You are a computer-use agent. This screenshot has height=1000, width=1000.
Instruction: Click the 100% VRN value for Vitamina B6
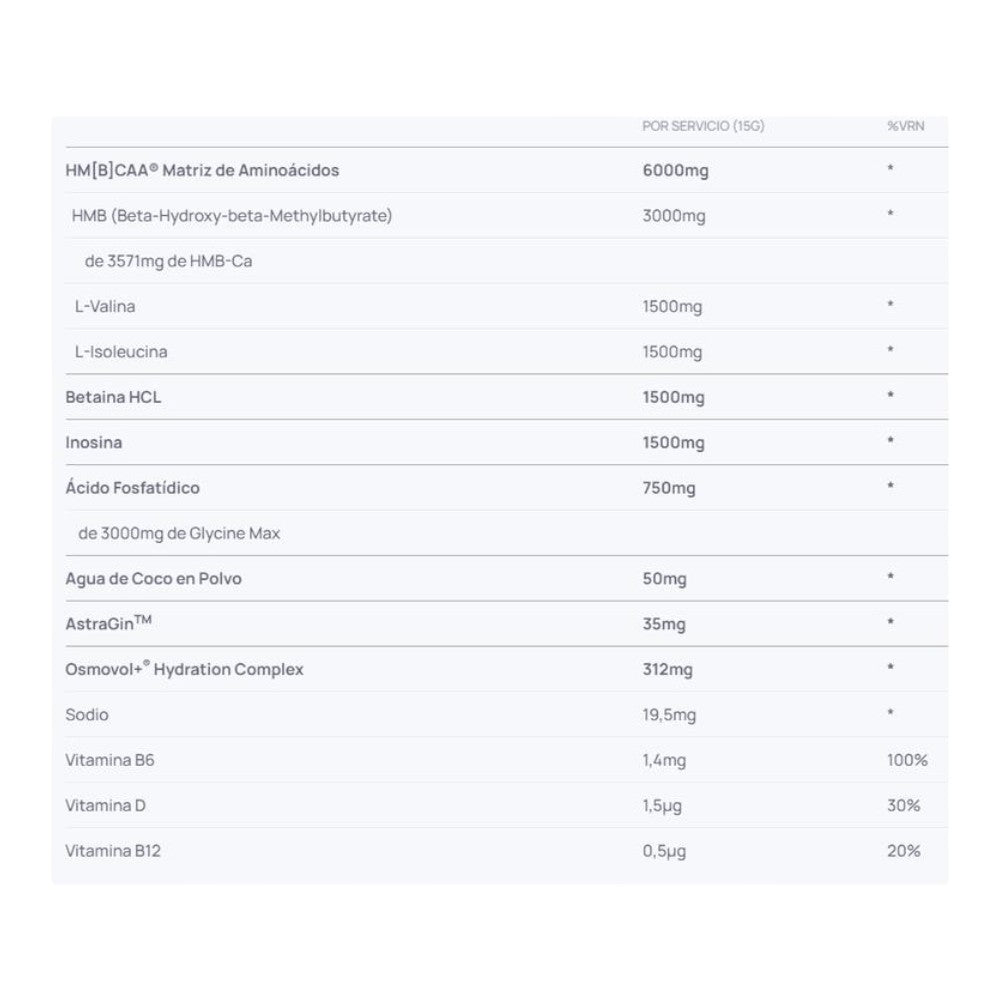tap(907, 760)
